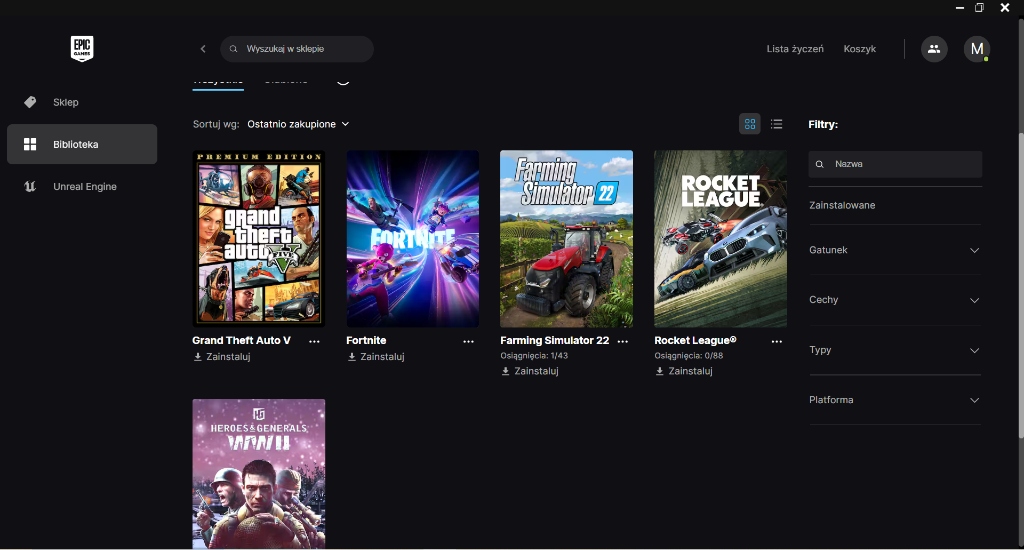Click the magnifier icon in Nazwa filter
The height and width of the screenshot is (550, 1024).
(820, 164)
